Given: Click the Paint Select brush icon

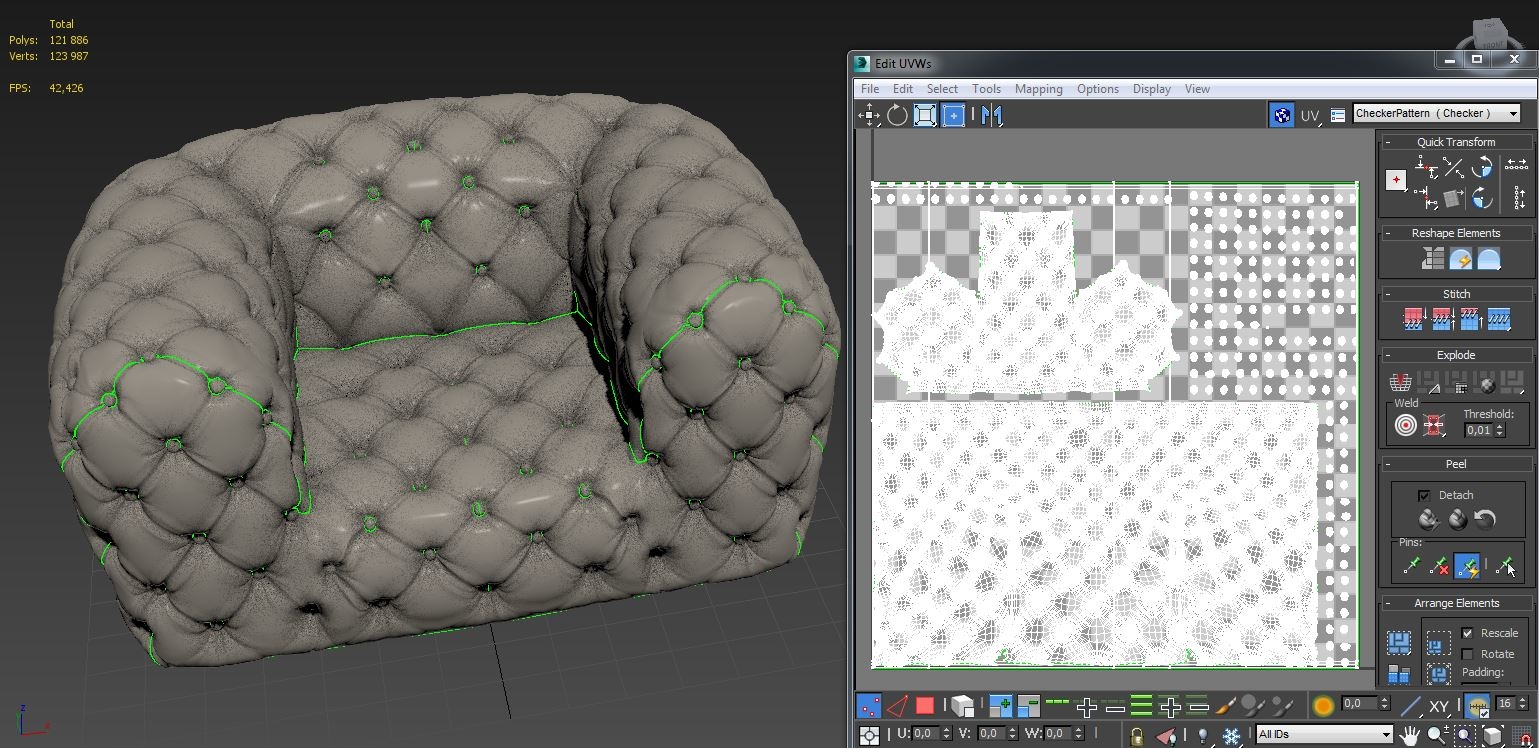Looking at the screenshot, I should 1225,706.
